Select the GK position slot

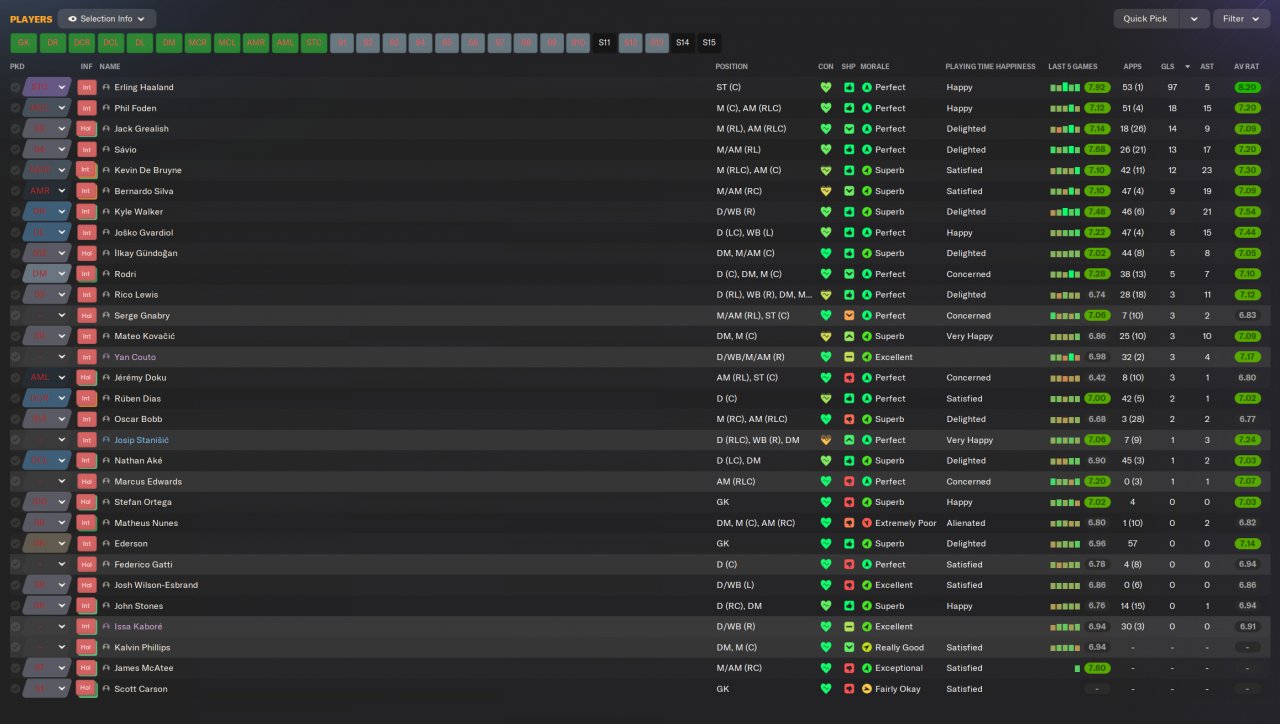23,43
